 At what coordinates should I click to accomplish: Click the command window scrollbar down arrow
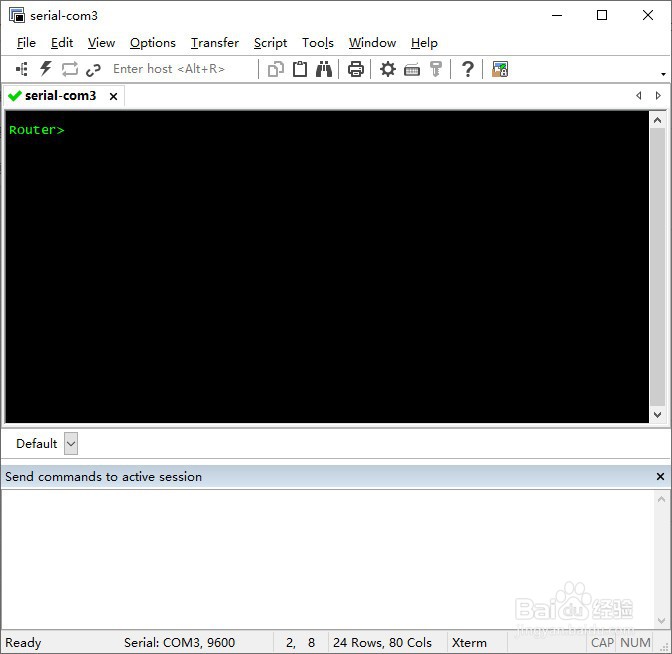pos(661,620)
